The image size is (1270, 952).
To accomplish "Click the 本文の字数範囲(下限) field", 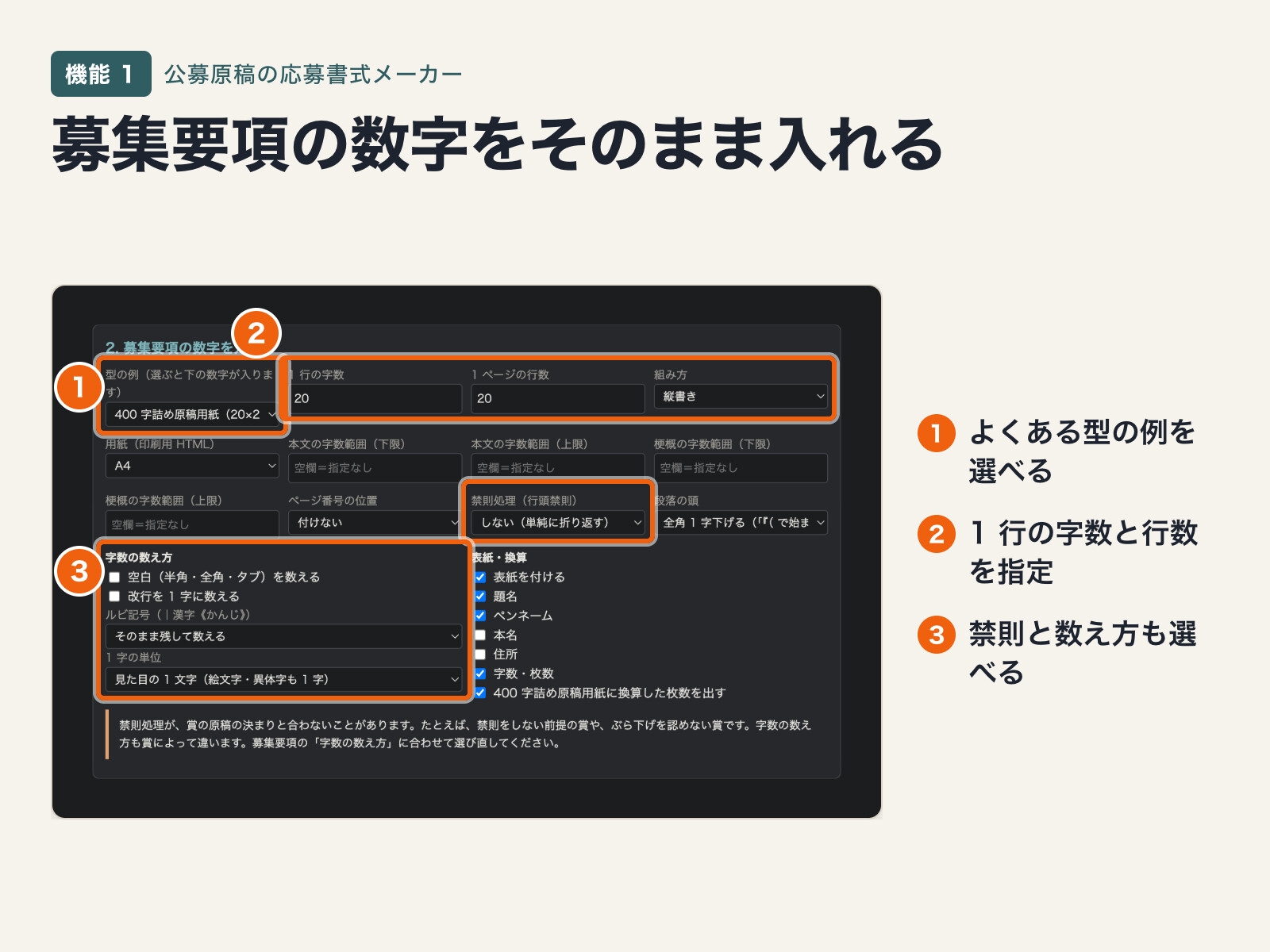I will click(375, 468).
